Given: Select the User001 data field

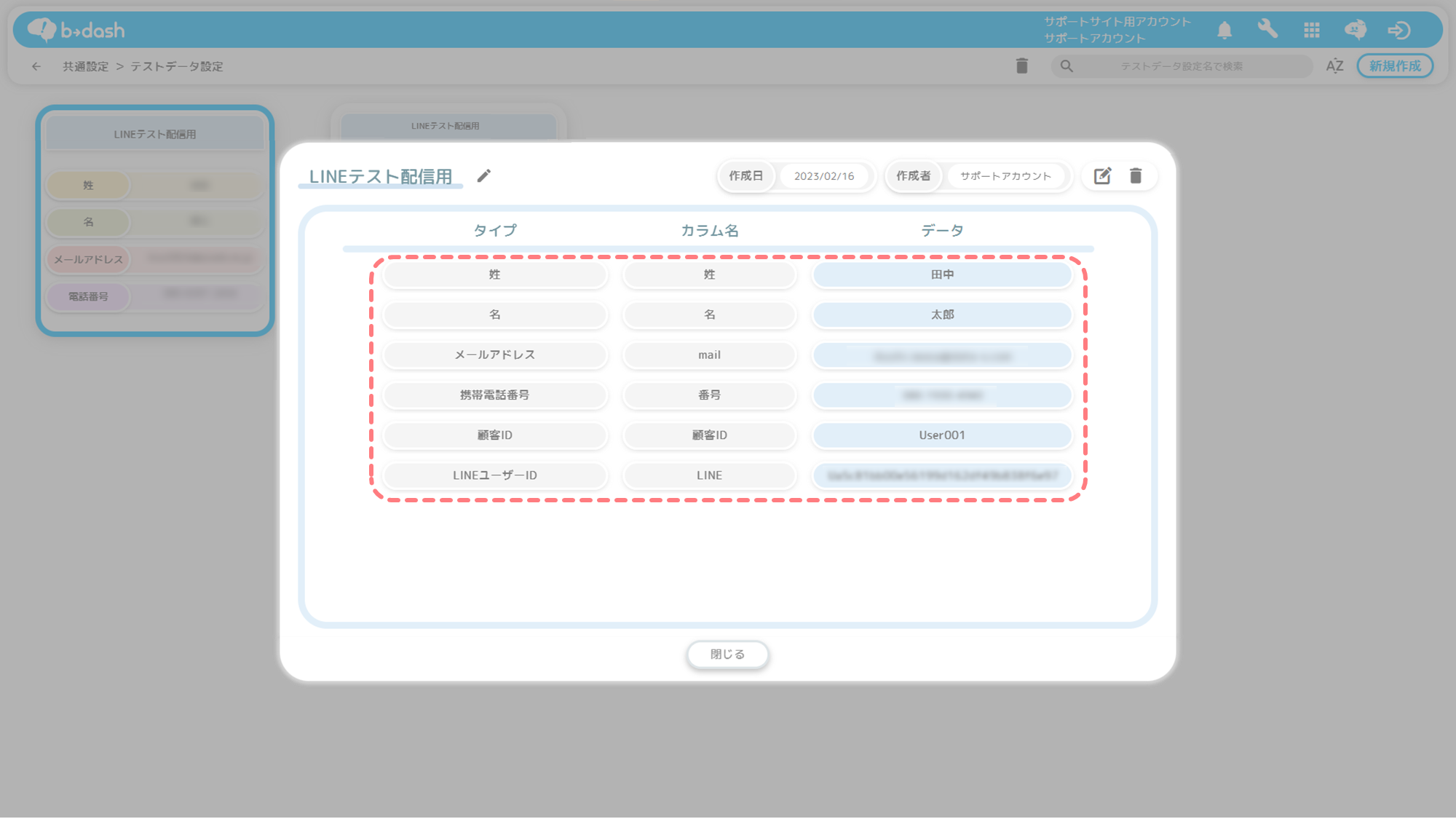Looking at the screenshot, I should point(942,435).
